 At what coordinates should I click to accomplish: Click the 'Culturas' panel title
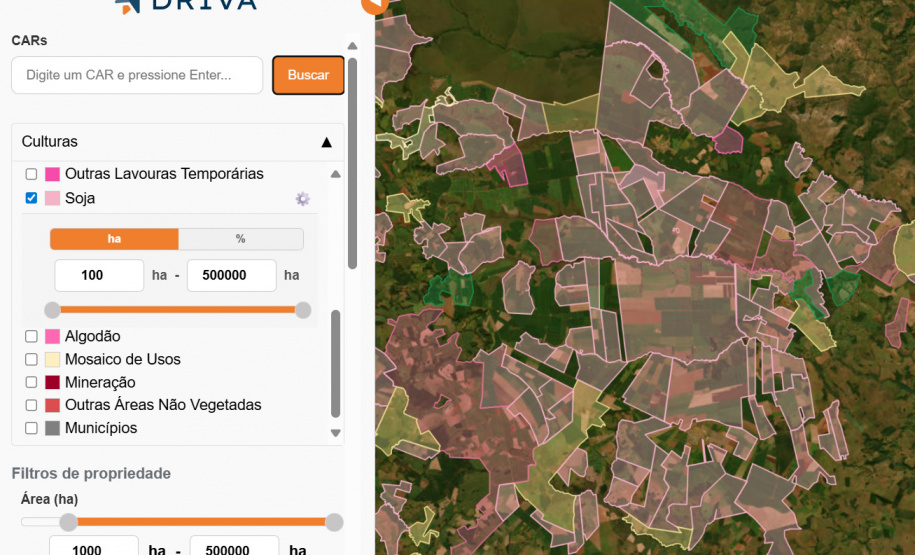[x=50, y=142]
